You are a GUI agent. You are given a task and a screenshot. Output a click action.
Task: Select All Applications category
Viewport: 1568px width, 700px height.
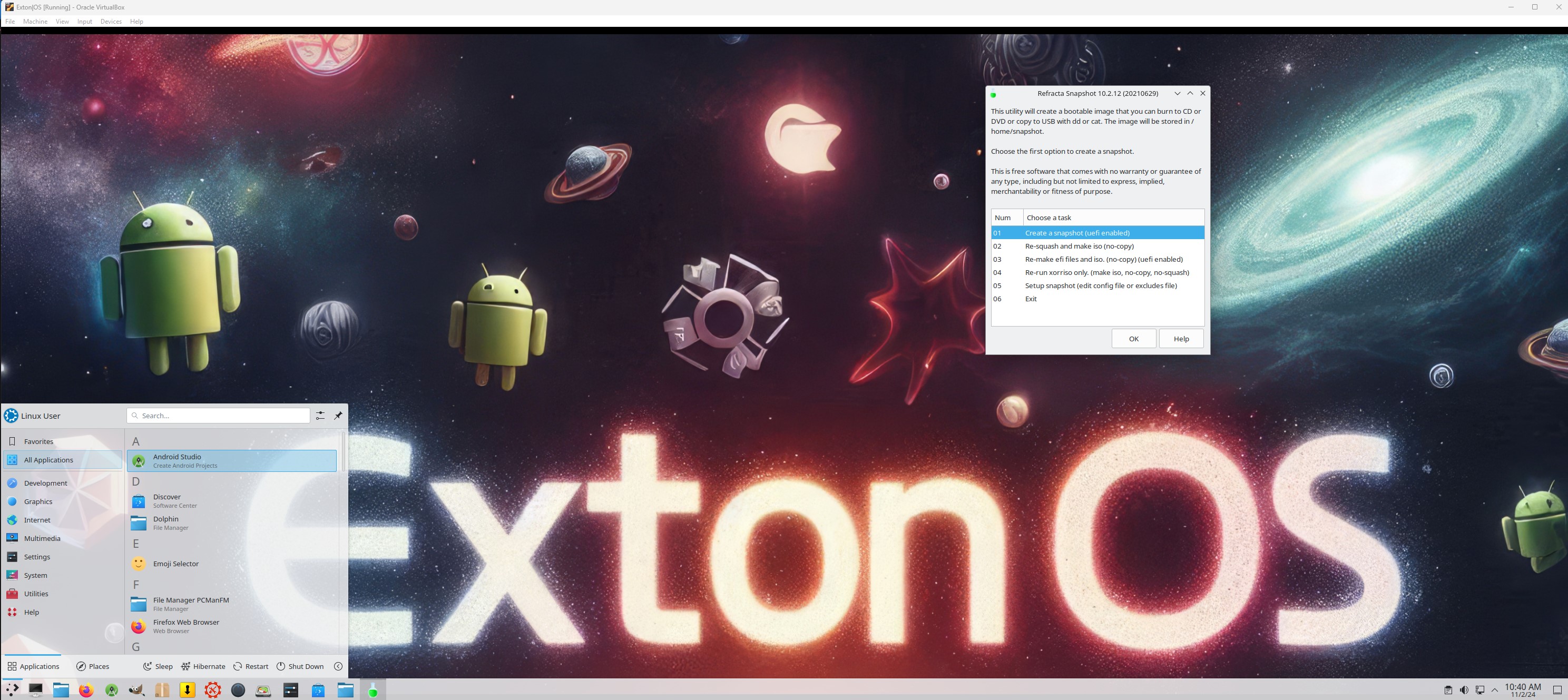pyautogui.click(x=63, y=460)
